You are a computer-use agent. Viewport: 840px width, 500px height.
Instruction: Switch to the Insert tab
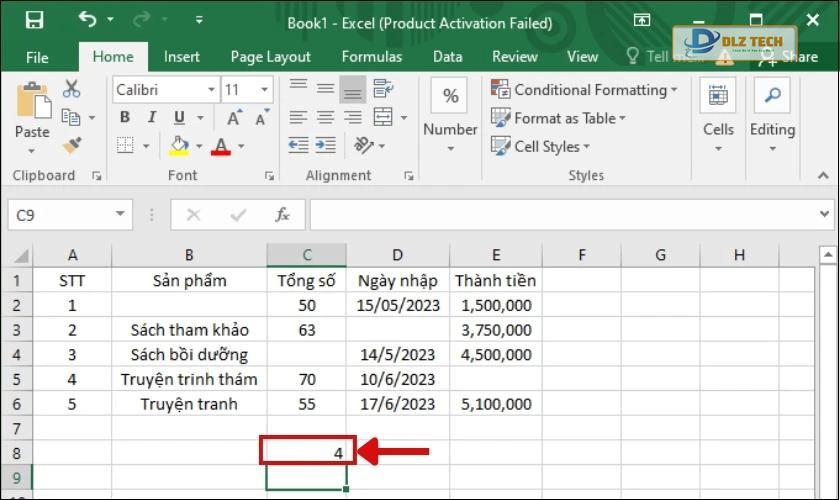pos(182,57)
